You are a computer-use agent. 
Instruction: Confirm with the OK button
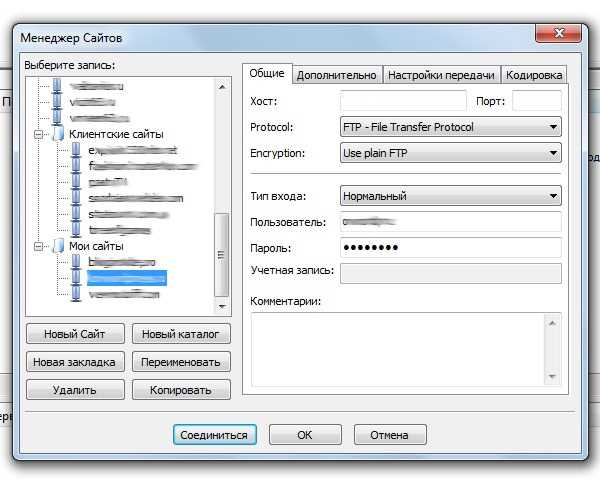305,435
